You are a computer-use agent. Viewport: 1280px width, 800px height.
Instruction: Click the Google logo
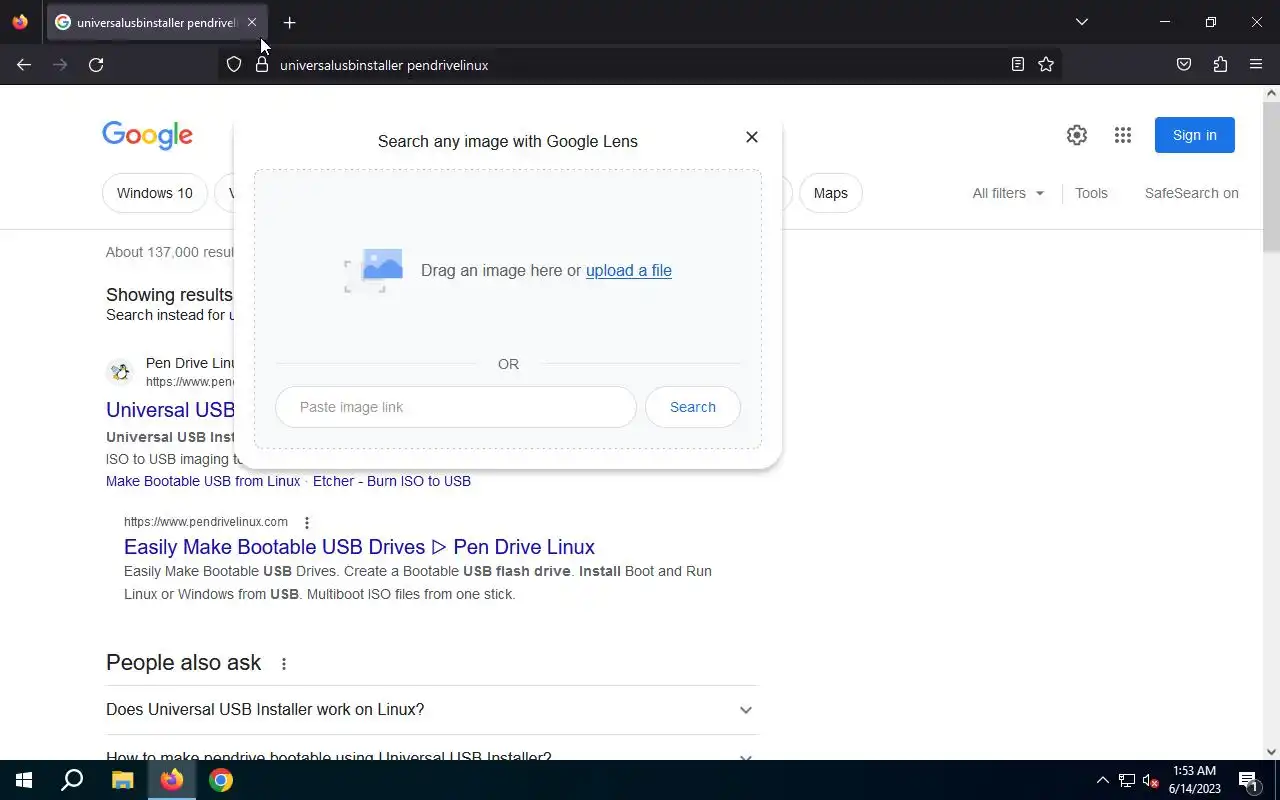[x=147, y=135]
